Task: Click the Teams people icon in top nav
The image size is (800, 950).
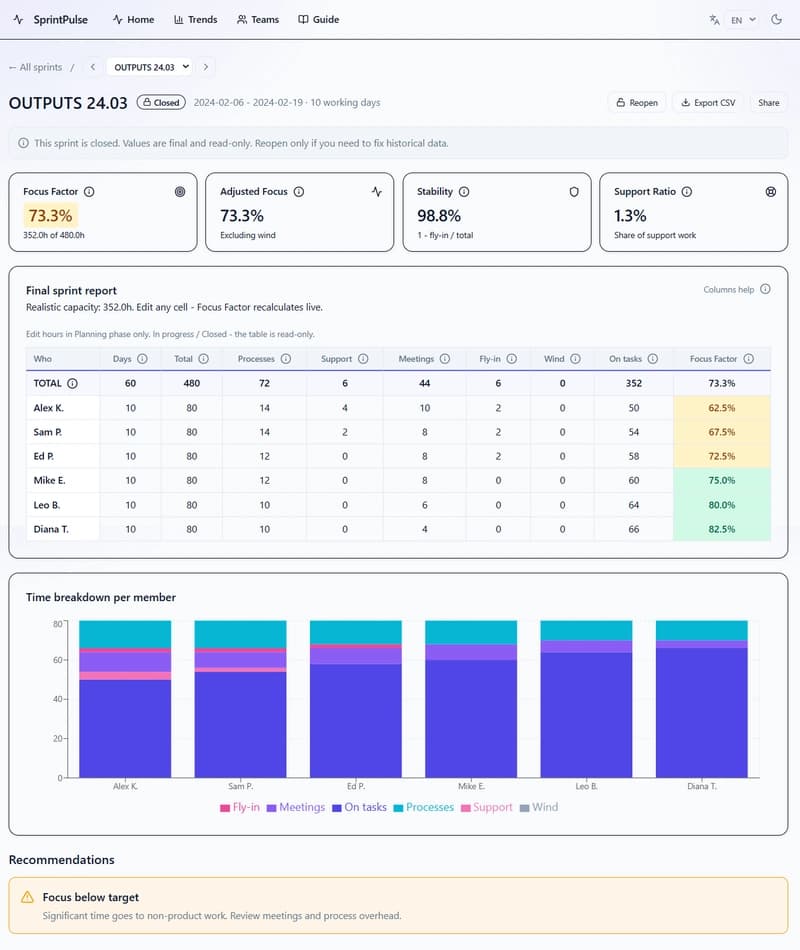Action: click(x=240, y=19)
